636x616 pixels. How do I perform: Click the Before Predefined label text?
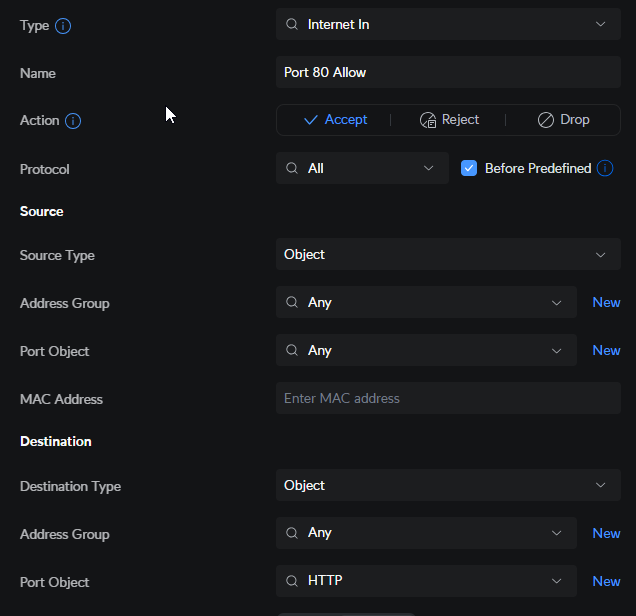point(538,168)
